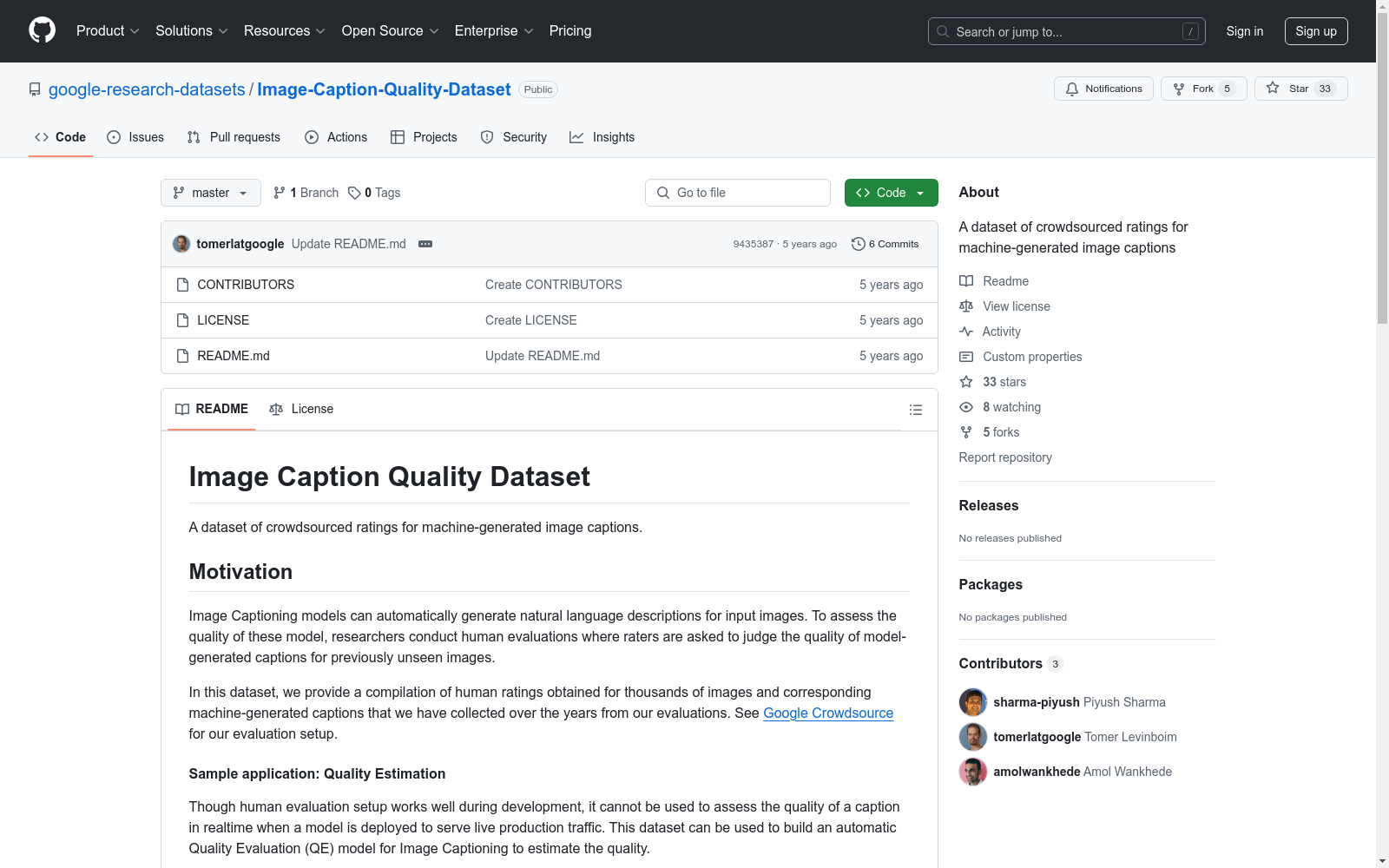Click the Notifications bell icon
This screenshot has width=1389, height=868.
(x=1072, y=89)
